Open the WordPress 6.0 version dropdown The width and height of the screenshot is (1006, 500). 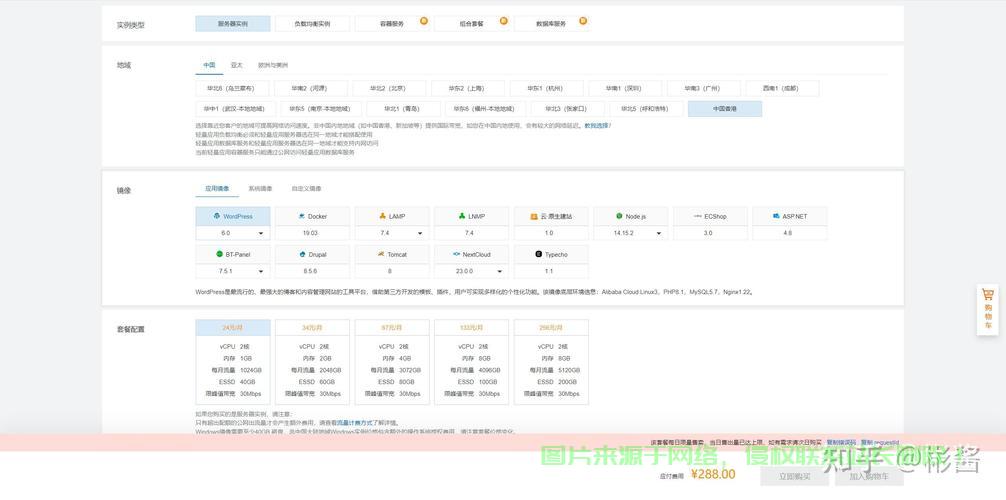[x=233, y=234]
